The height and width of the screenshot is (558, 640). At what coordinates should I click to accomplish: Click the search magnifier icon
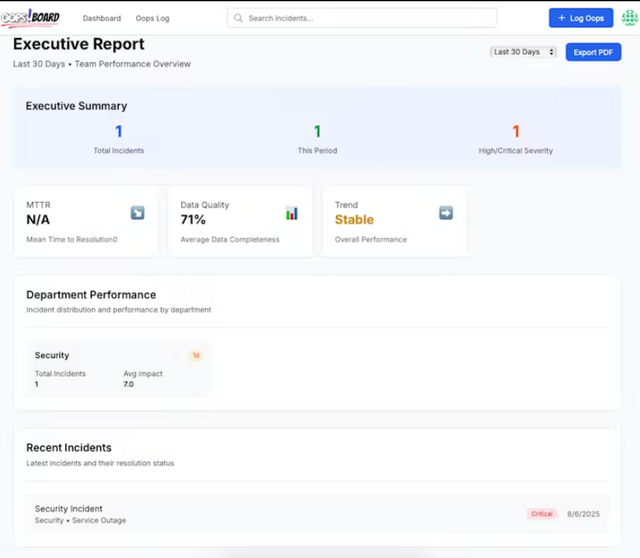pos(238,18)
